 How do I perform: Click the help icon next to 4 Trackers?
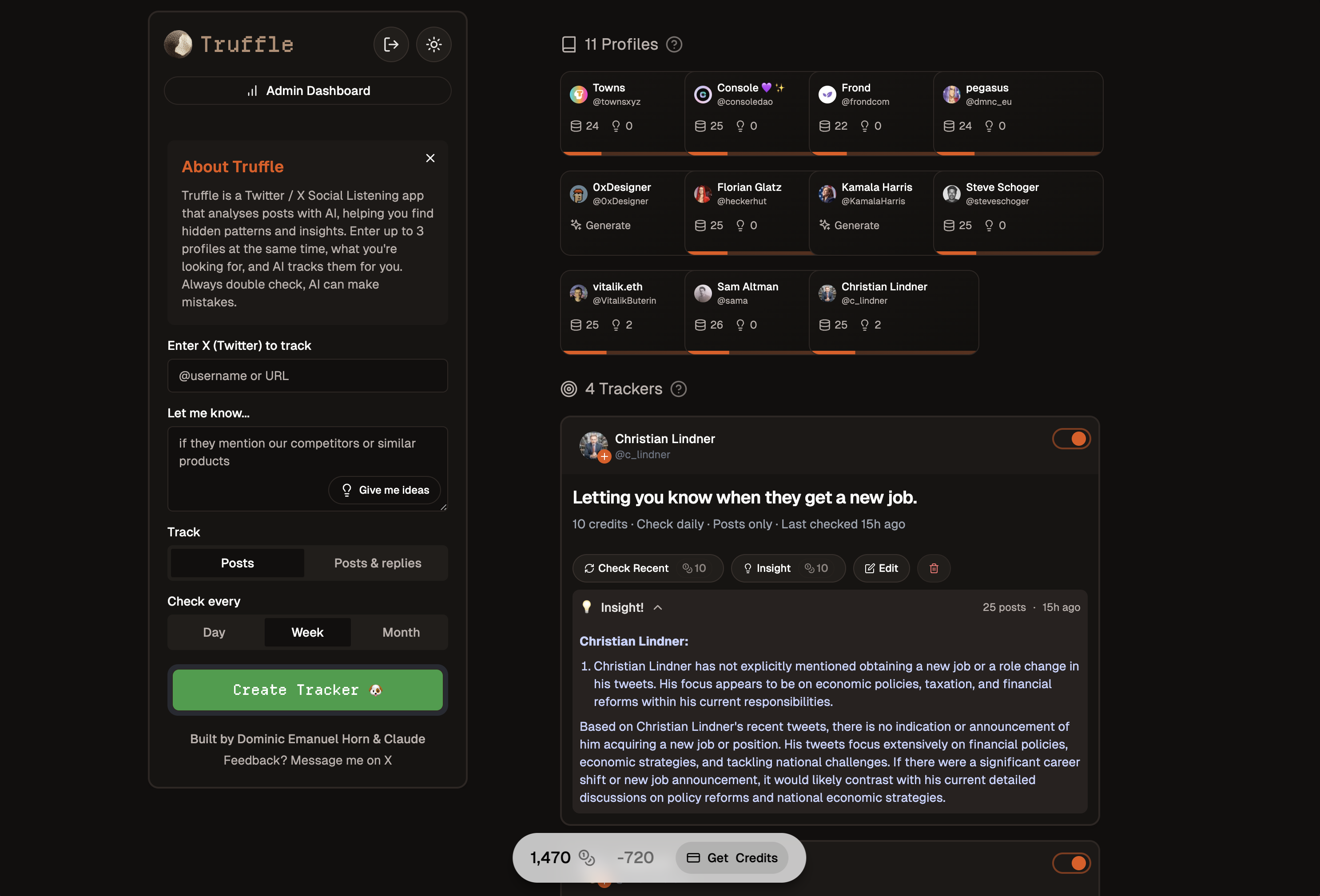678,389
